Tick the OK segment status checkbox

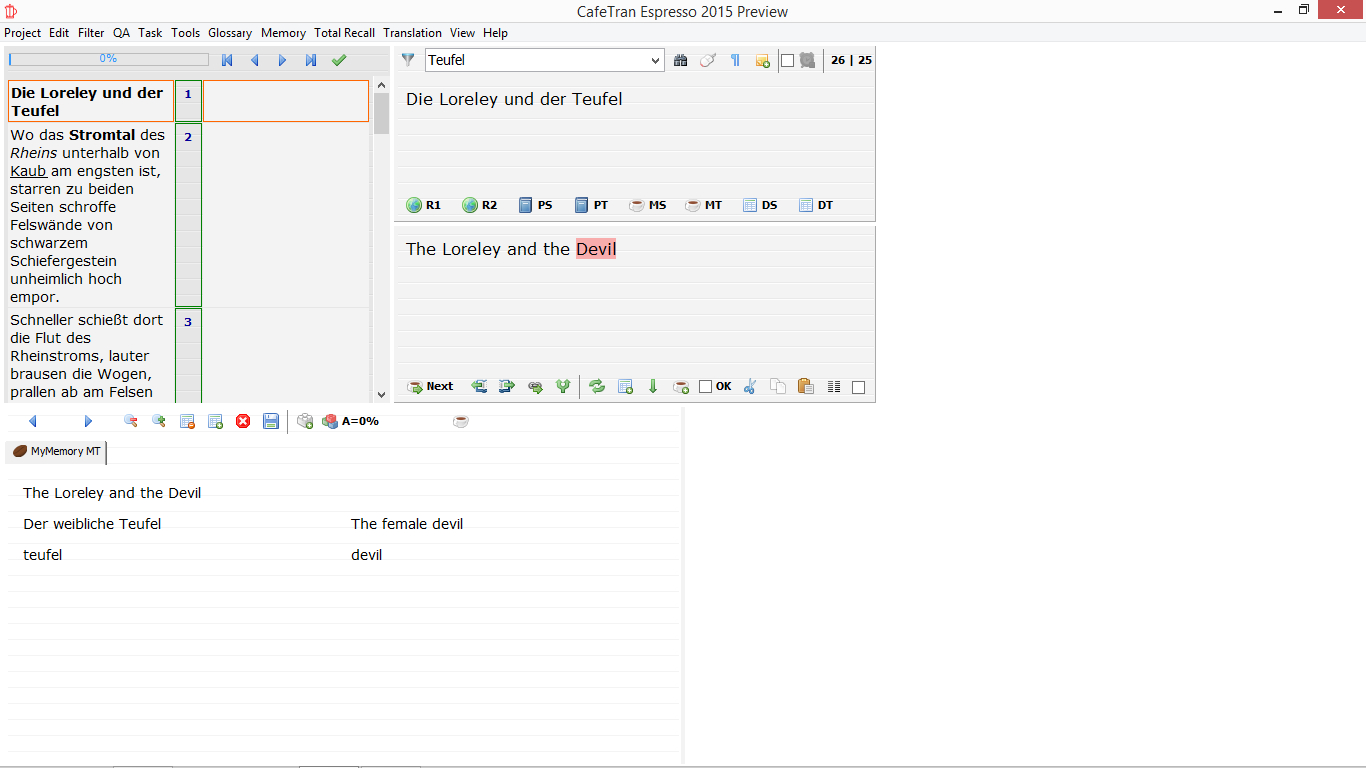coord(706,387)
